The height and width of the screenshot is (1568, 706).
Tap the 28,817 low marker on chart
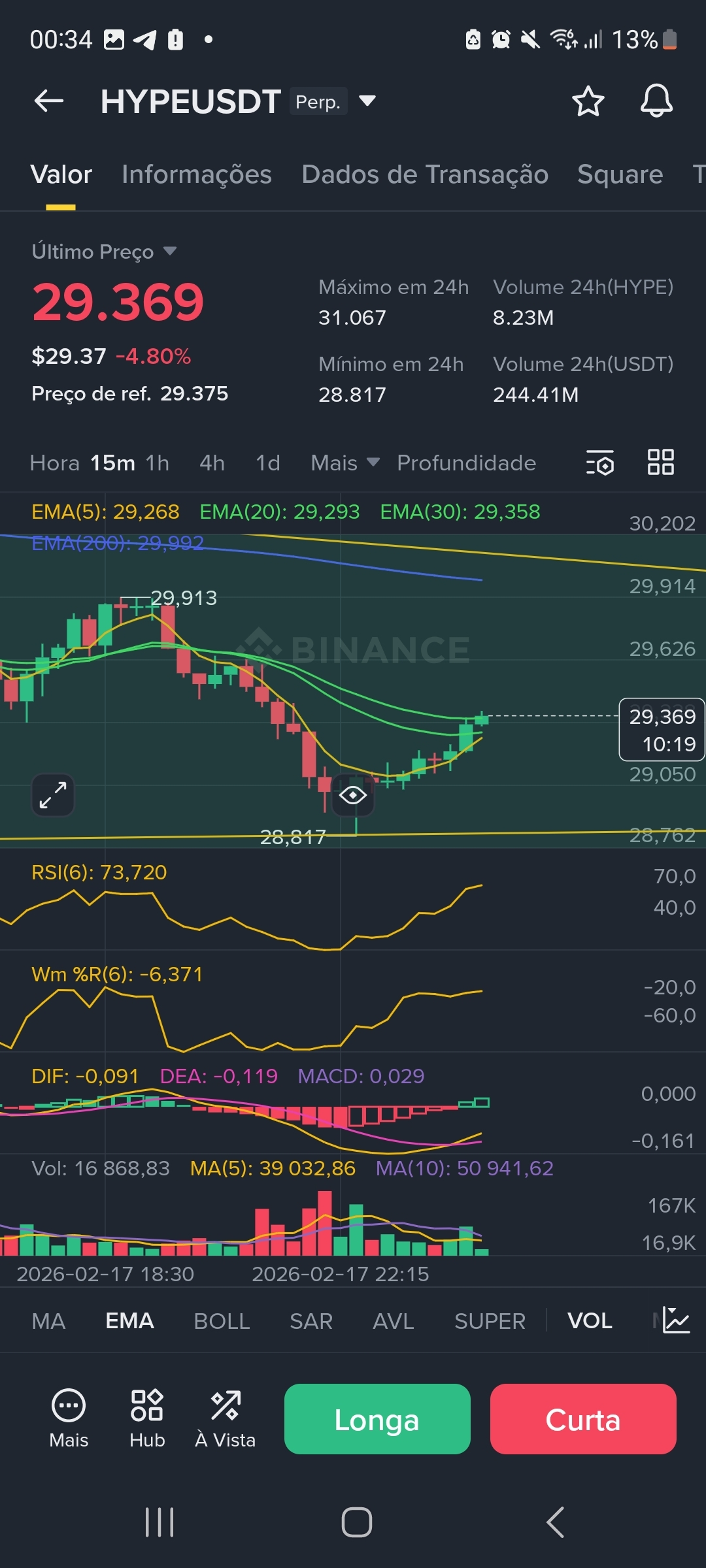pyautogui.click(x=293, y=837)
